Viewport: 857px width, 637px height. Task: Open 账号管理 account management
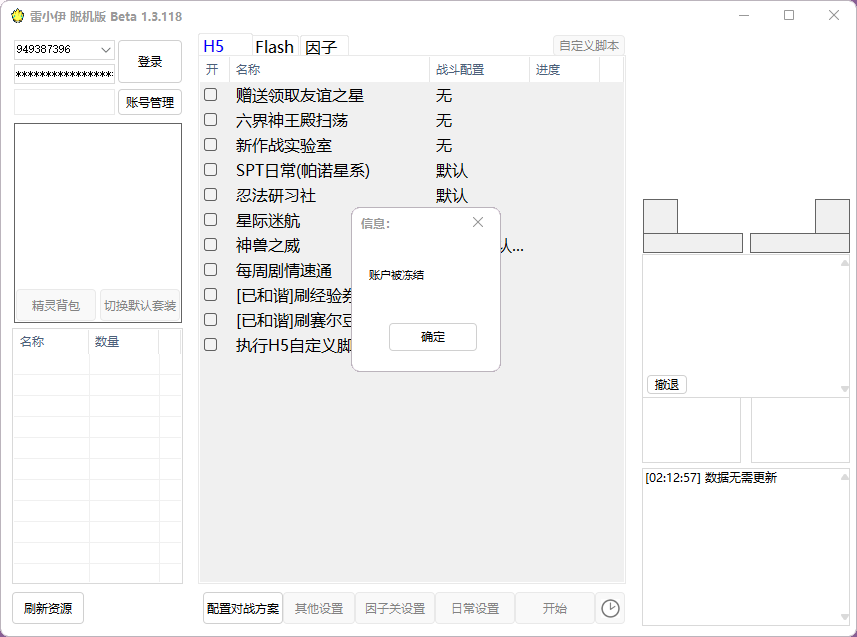(150, 102)
